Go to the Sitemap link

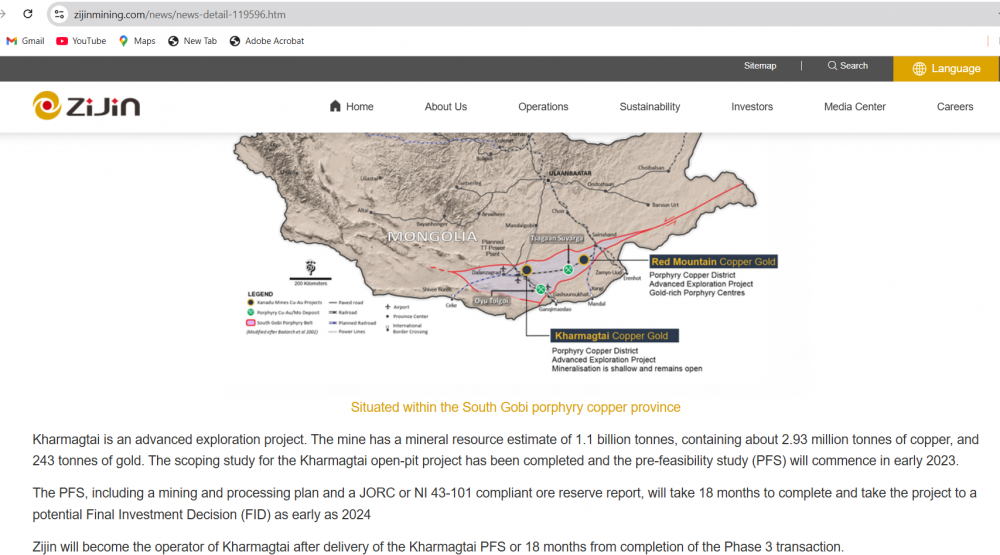pos(760,66)
